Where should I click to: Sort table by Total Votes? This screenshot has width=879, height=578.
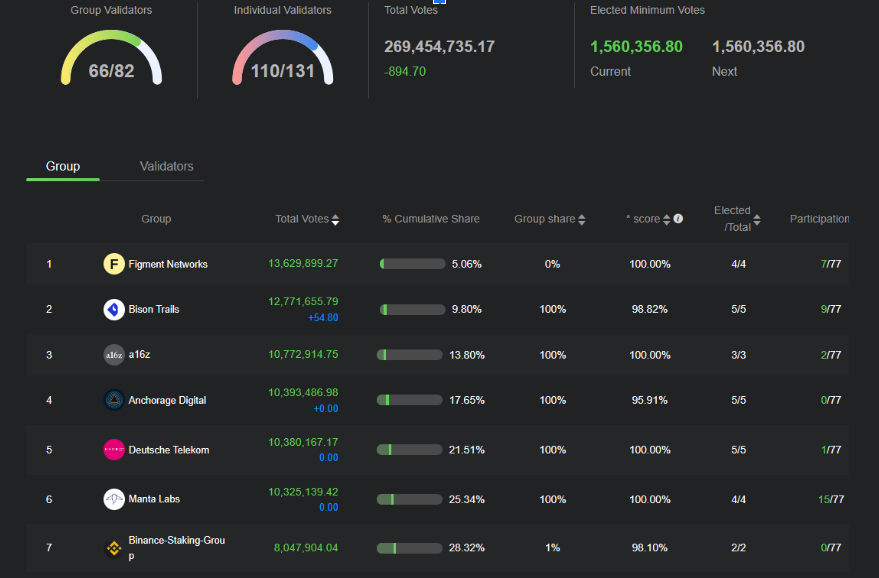pos(335,220)
